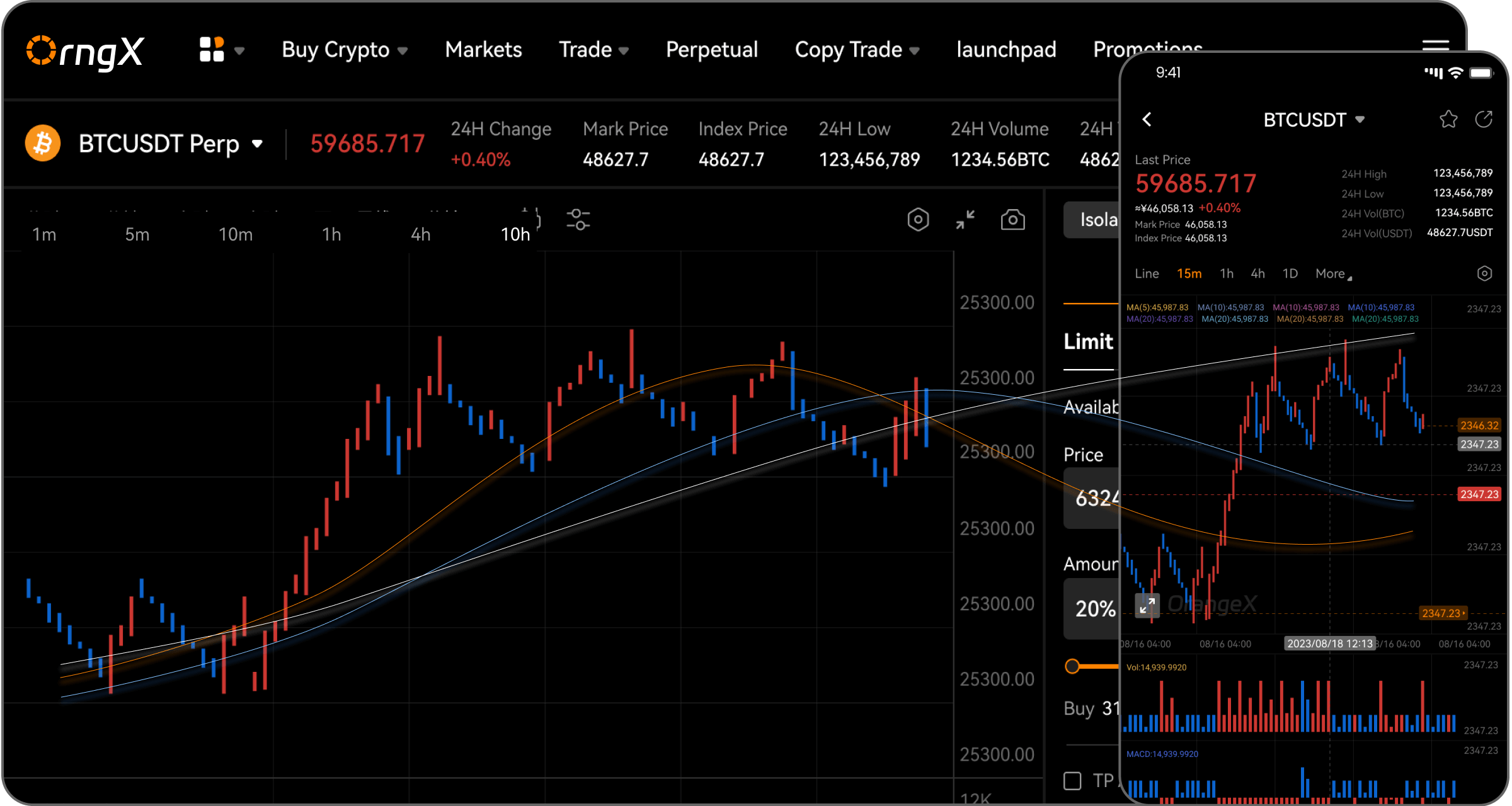
Task: Go to the Perpetual page
Action: 712,49
